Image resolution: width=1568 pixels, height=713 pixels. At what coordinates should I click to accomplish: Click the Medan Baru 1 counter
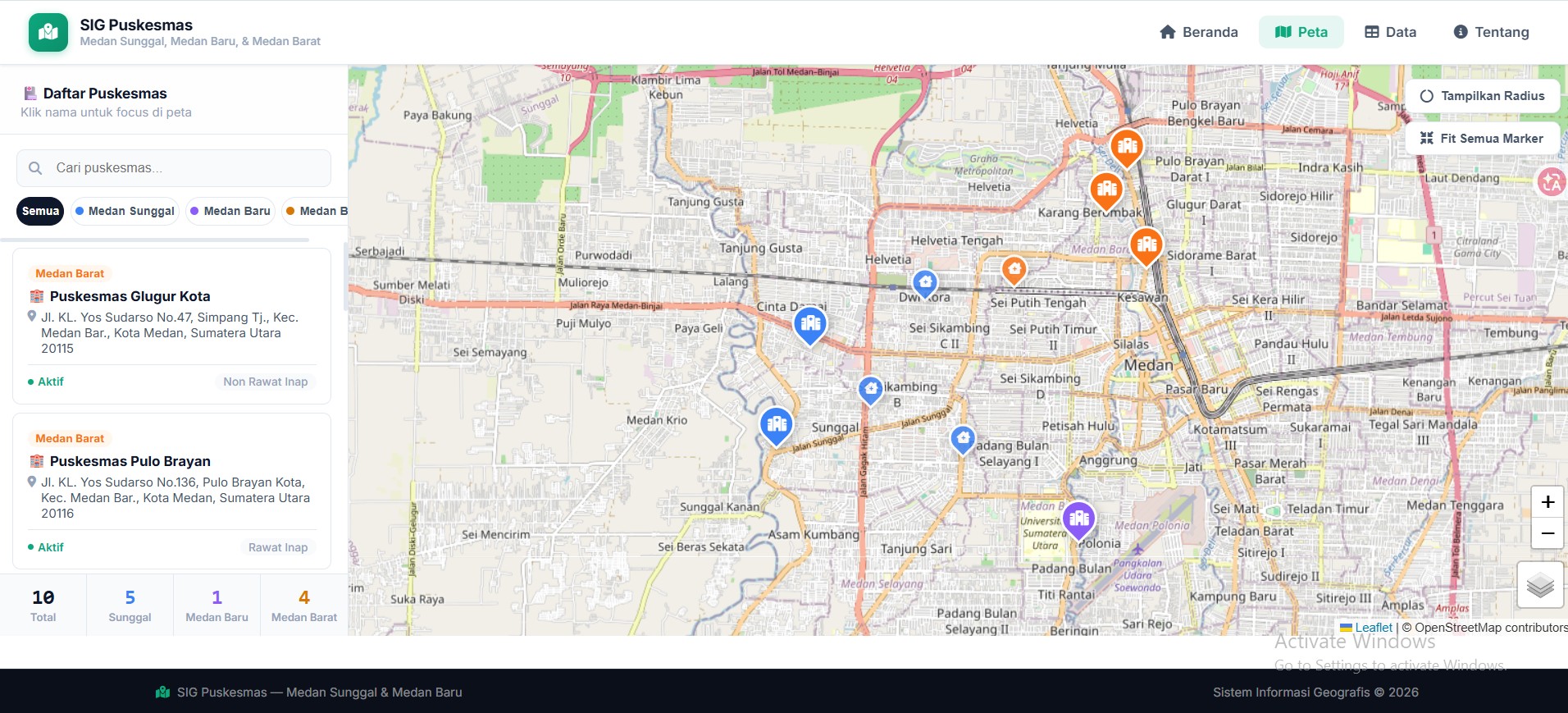[x=217, y=606]
